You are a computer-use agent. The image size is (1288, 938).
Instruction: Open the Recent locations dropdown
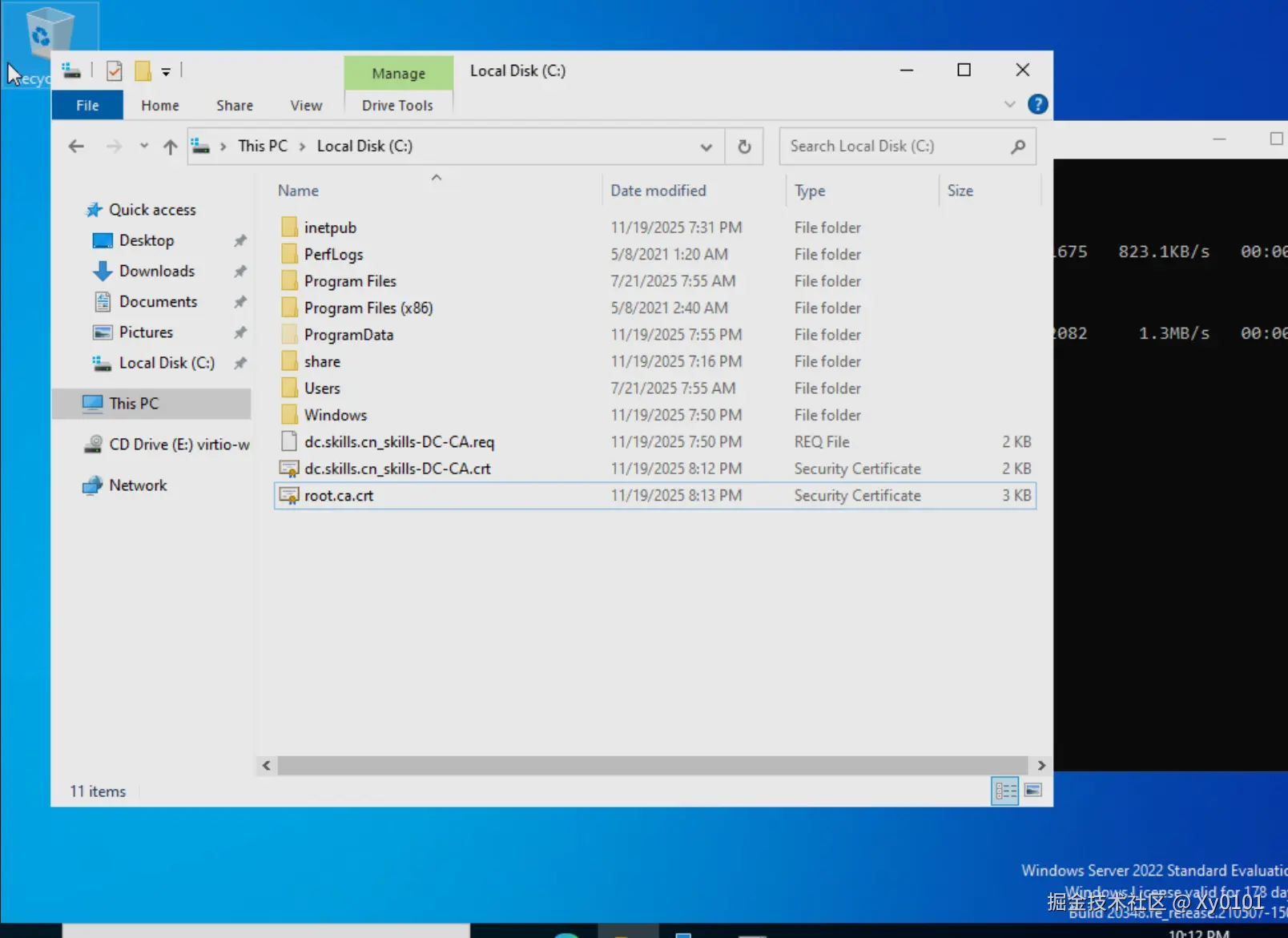click(144, 146)
